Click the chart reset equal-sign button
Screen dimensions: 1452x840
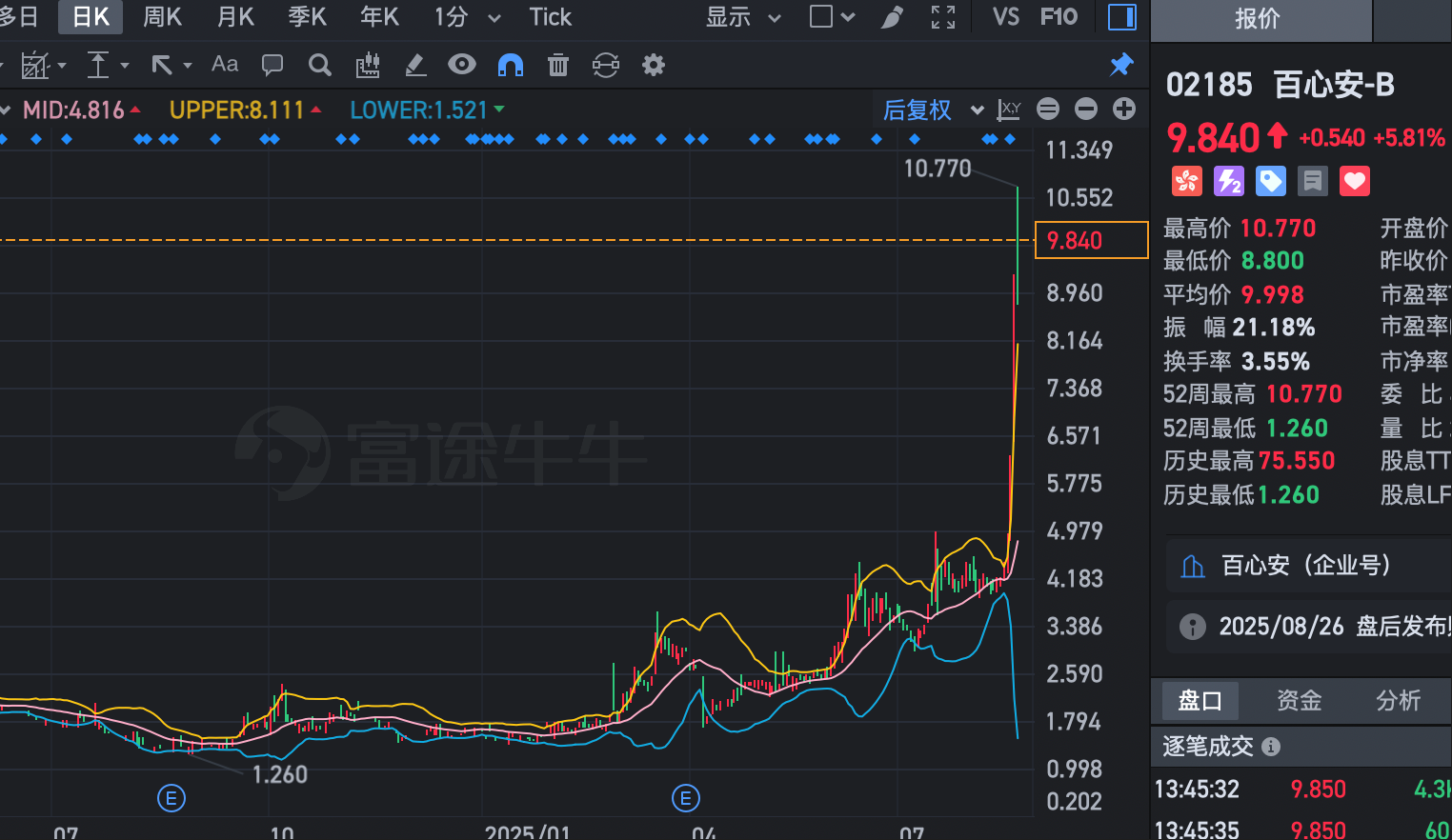[1048, 109]
